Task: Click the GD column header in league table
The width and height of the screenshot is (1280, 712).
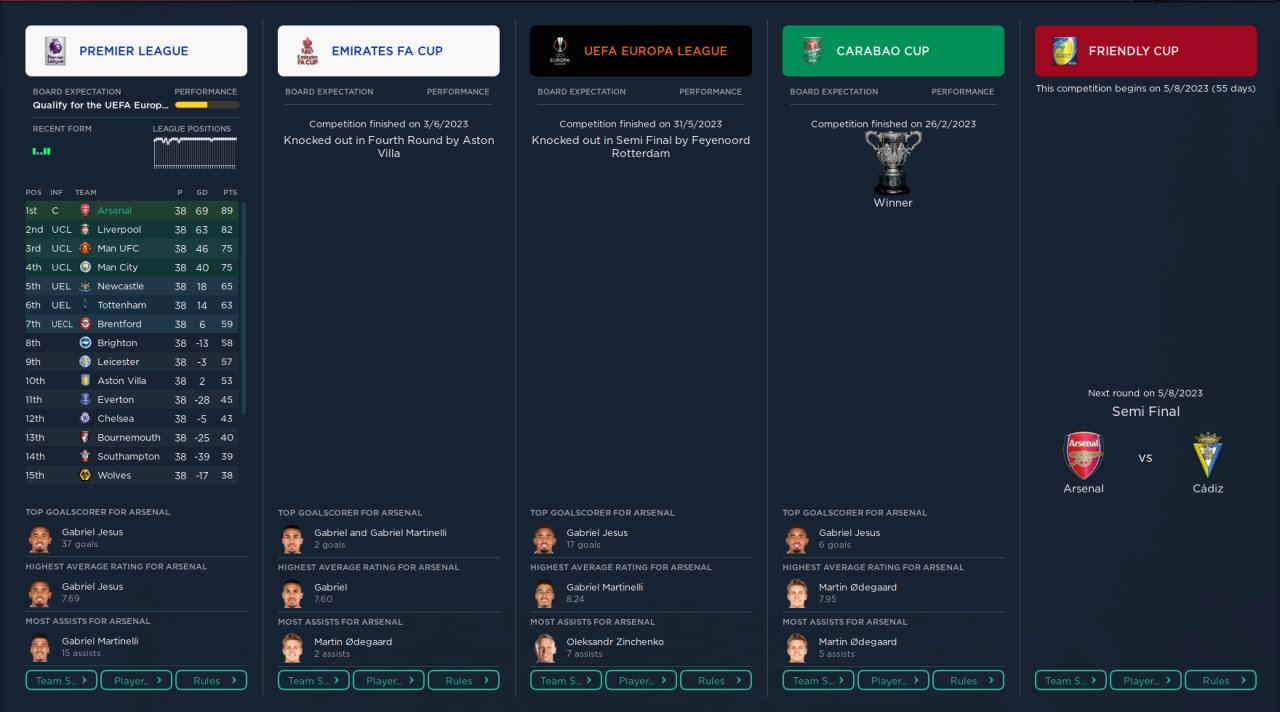Action: click(202, 192)
